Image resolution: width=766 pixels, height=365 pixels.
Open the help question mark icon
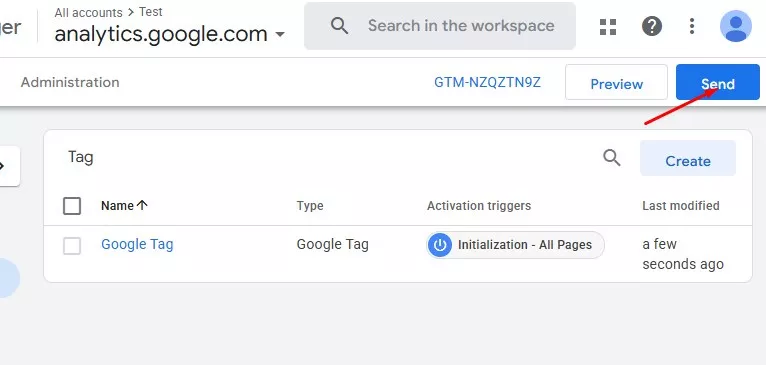click(652, 26)
